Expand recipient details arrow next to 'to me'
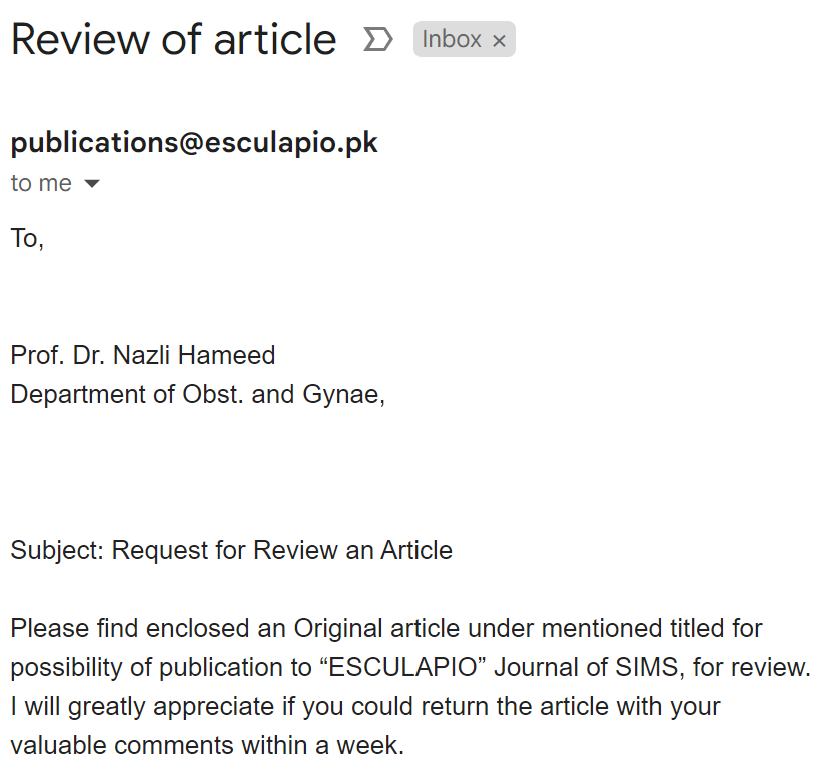This screenshot has width=832, height=784. [x=92, y=184]
